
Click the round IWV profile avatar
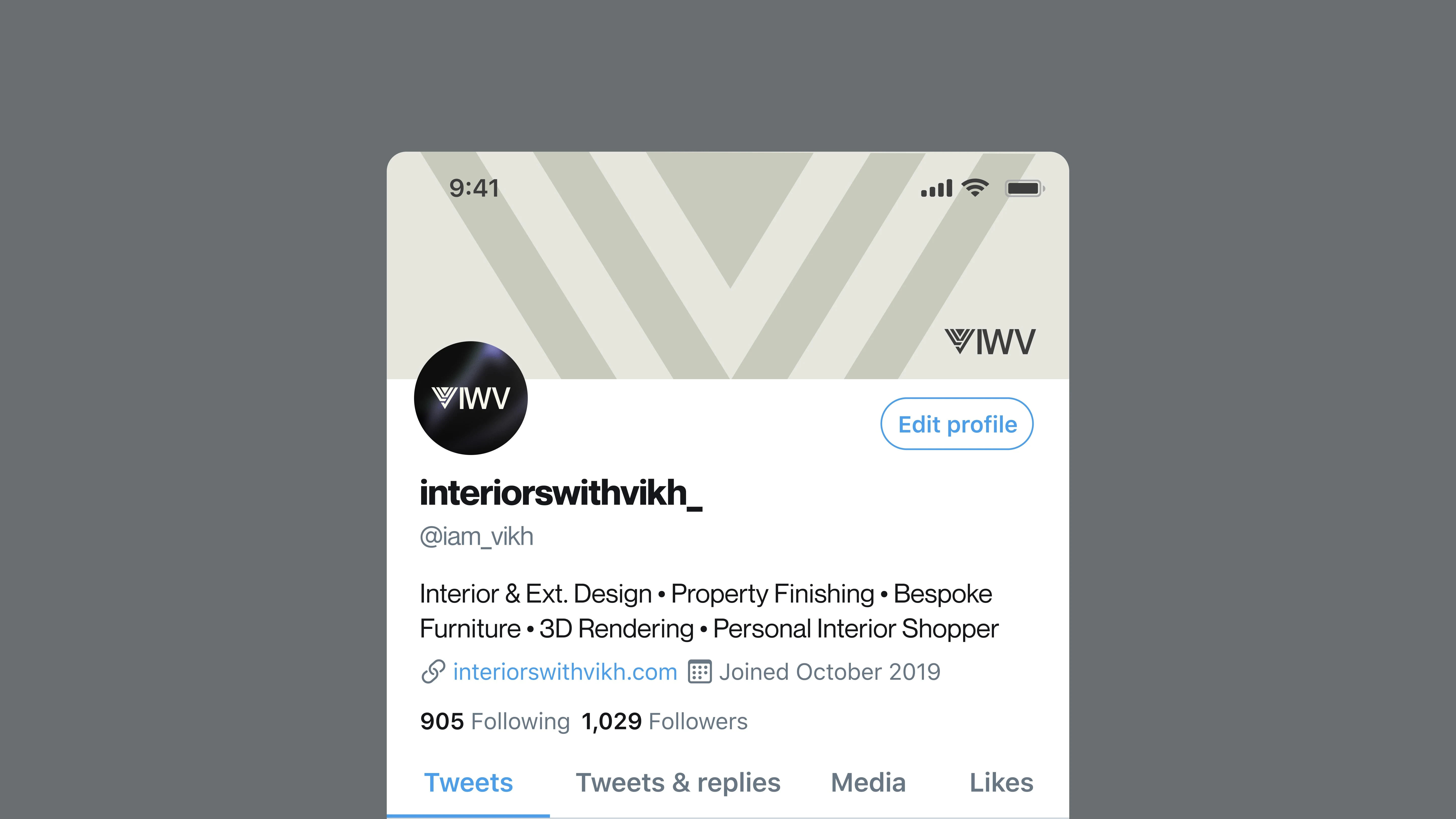point(471,398)
